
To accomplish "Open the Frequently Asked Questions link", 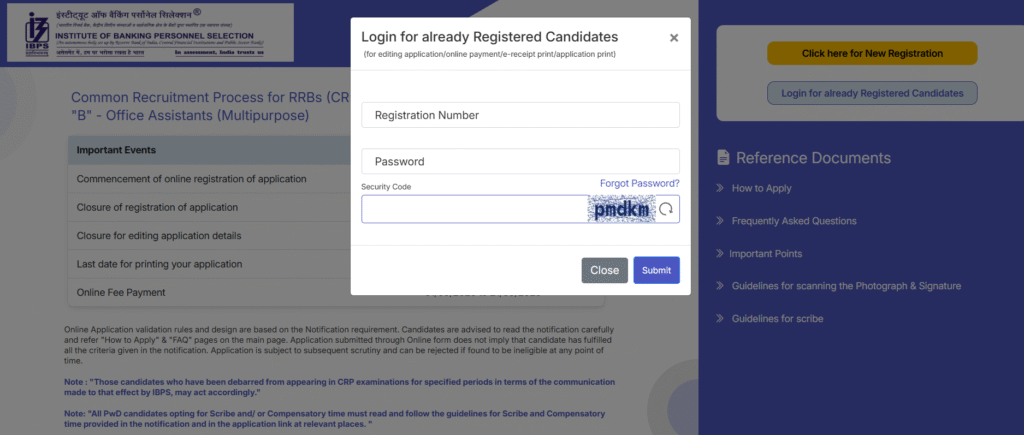I will 794,221.
